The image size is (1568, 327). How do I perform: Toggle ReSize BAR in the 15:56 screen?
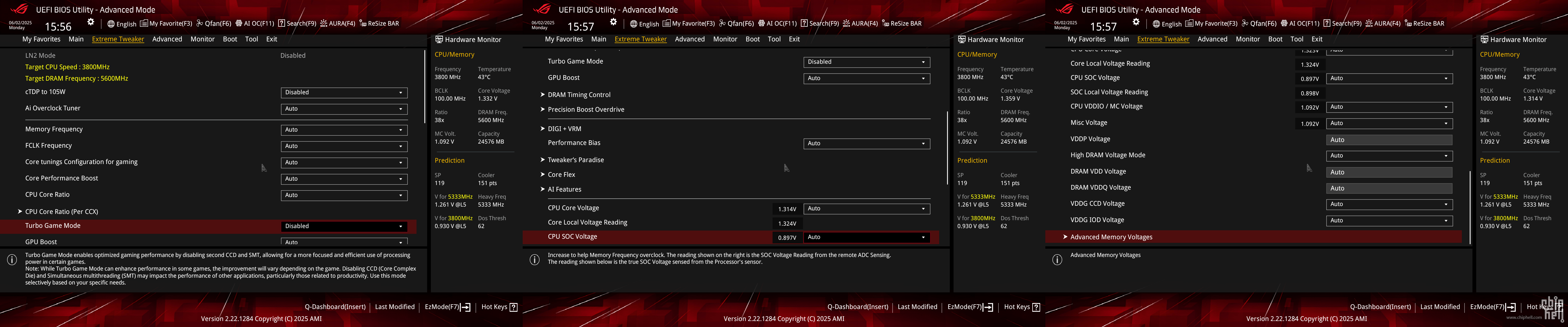pos(379,24)
